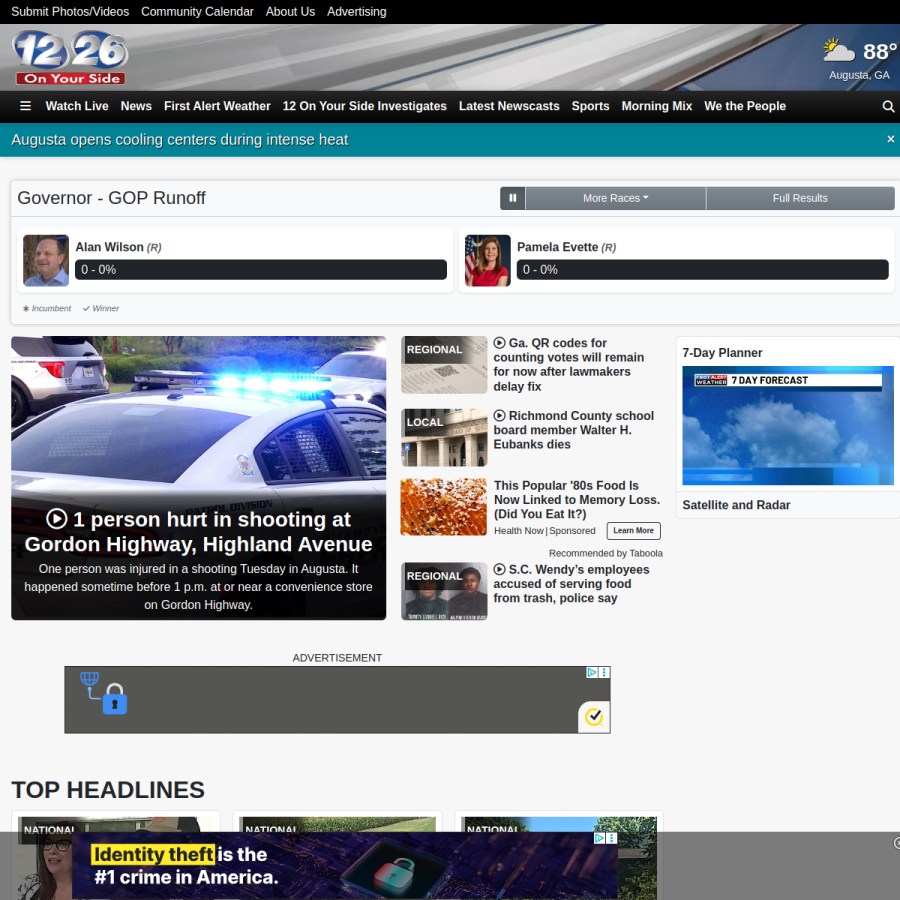This screenshot has width=900, height=900.
Task: Open the 88° Augusta weather widget
Action: point(859,59)
